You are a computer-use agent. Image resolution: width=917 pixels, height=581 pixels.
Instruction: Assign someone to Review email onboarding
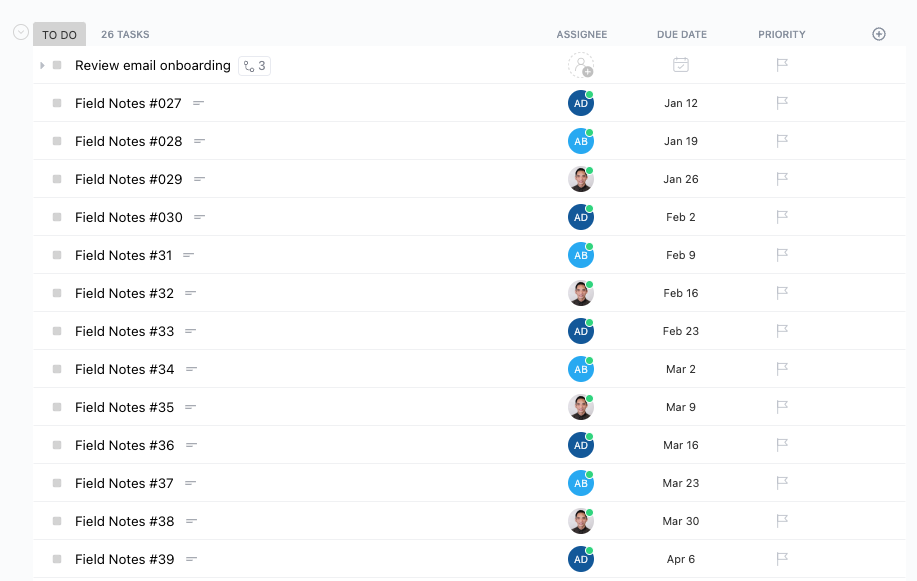point(581,65)
